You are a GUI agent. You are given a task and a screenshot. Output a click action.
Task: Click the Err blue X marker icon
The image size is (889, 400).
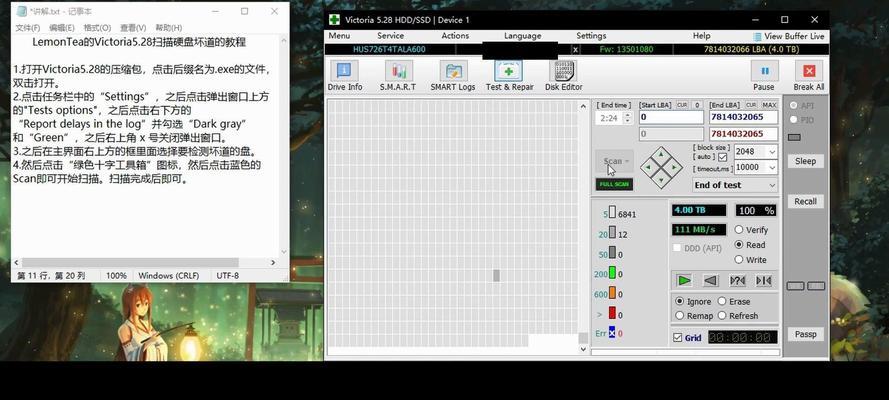pyautogui.click(x=612, y=333)
